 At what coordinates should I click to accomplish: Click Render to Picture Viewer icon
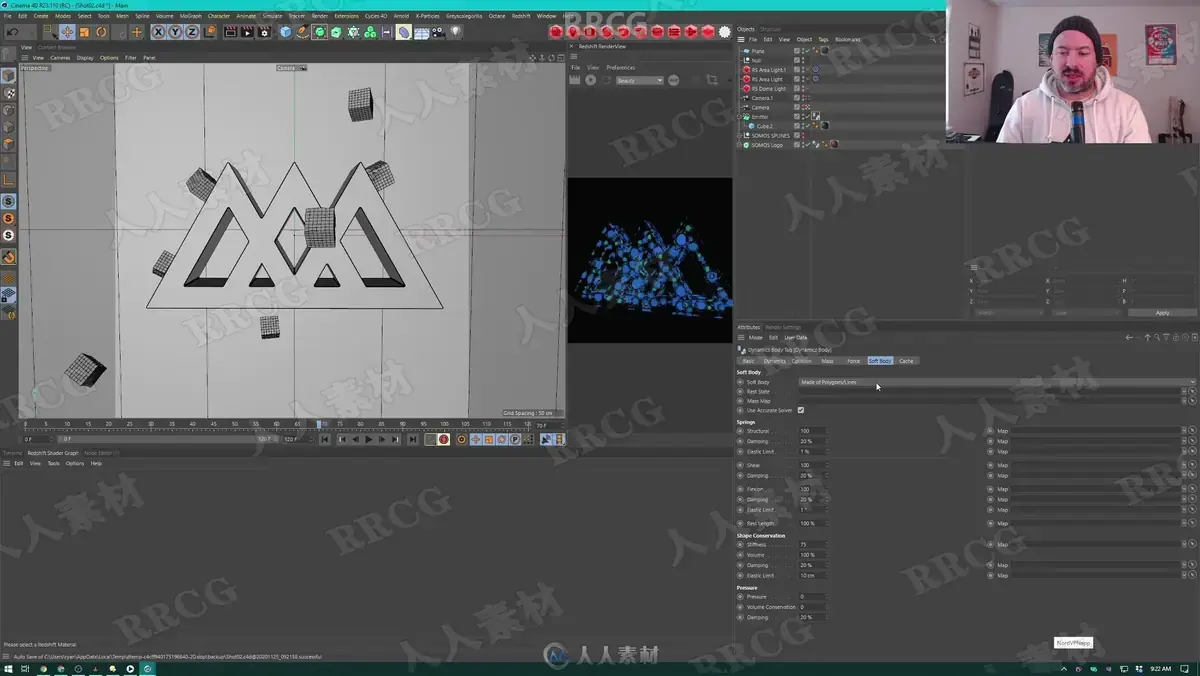pos(247,32)
